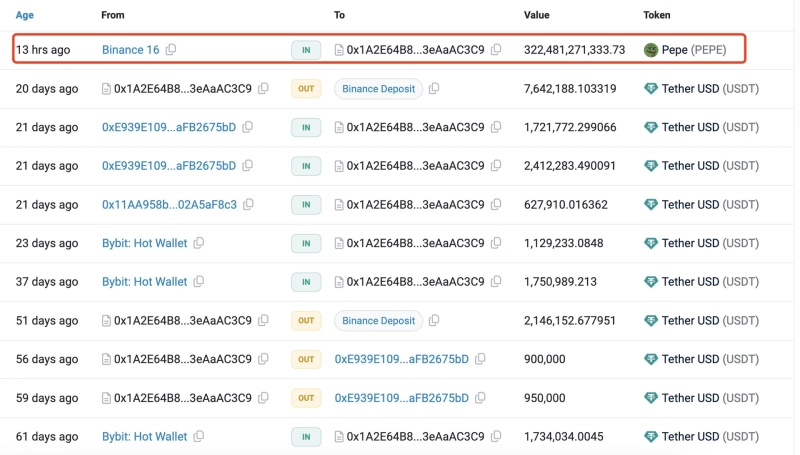Image resolution: width=800 pixels, height=455 pixels.
Task: Click Tether icon in the 7,642,188.103319 row
Action: pyautogui.click(x=651, y=89)
